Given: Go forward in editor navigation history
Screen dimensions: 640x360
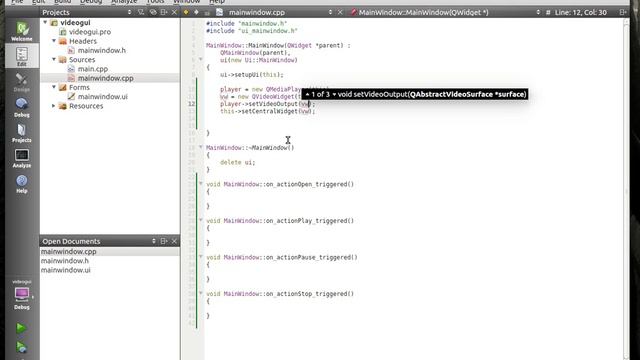Looking at the screenshot, I should [x=196, y=12].
